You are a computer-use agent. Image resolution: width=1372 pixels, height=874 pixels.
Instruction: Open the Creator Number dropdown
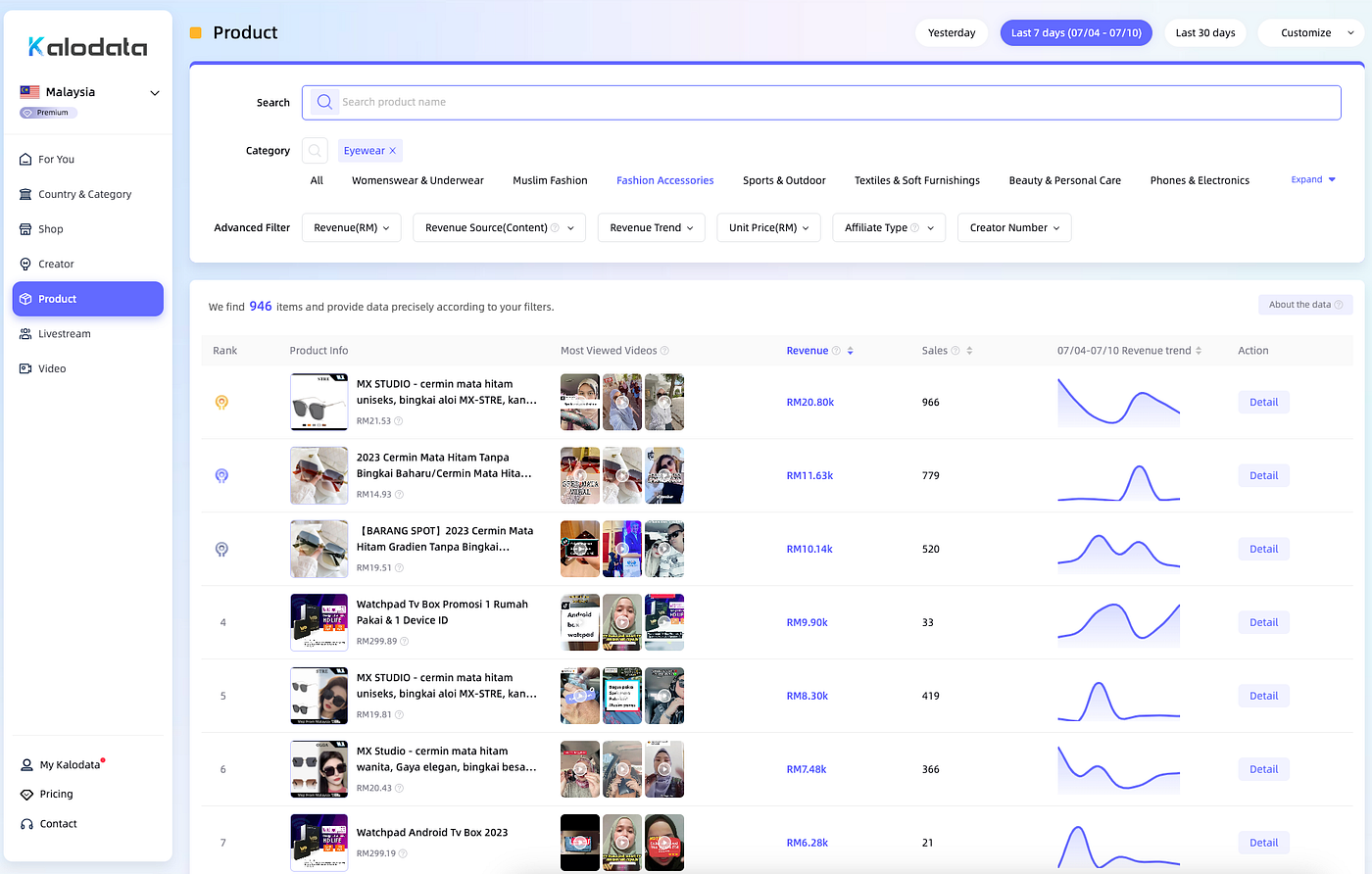tap(1014, 227)
